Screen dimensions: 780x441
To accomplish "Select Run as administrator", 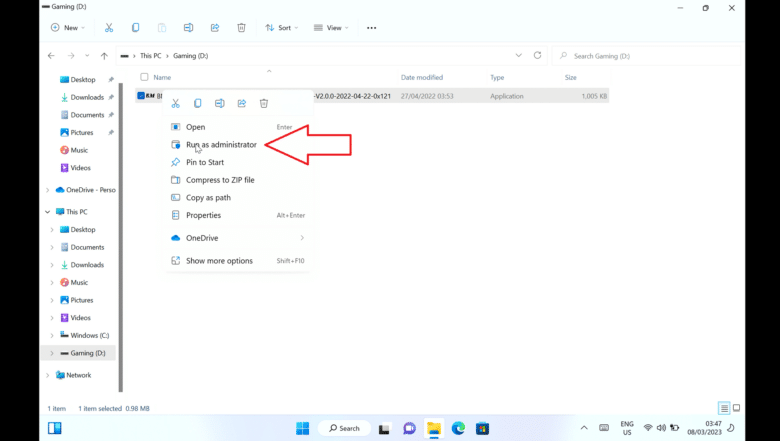I will [x=221, y=145].
